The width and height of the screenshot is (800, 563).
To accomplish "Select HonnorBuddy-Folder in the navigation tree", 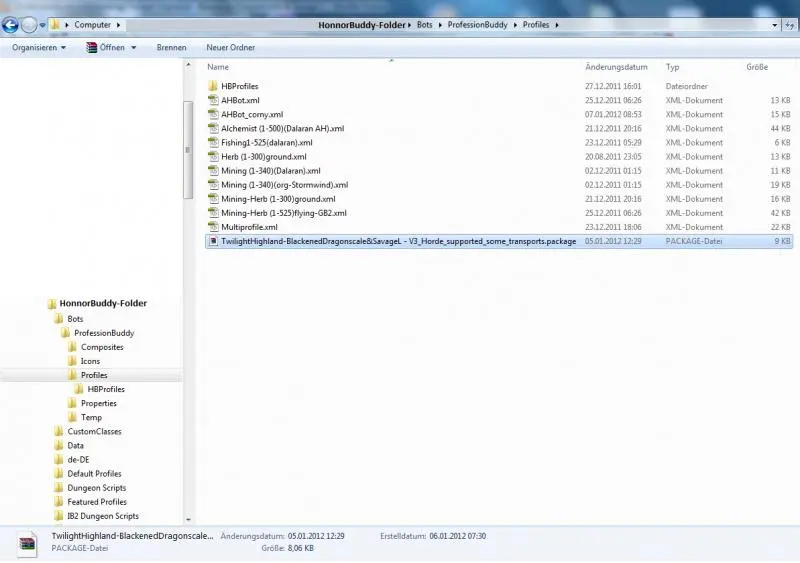I will click(x=103, y=303).
